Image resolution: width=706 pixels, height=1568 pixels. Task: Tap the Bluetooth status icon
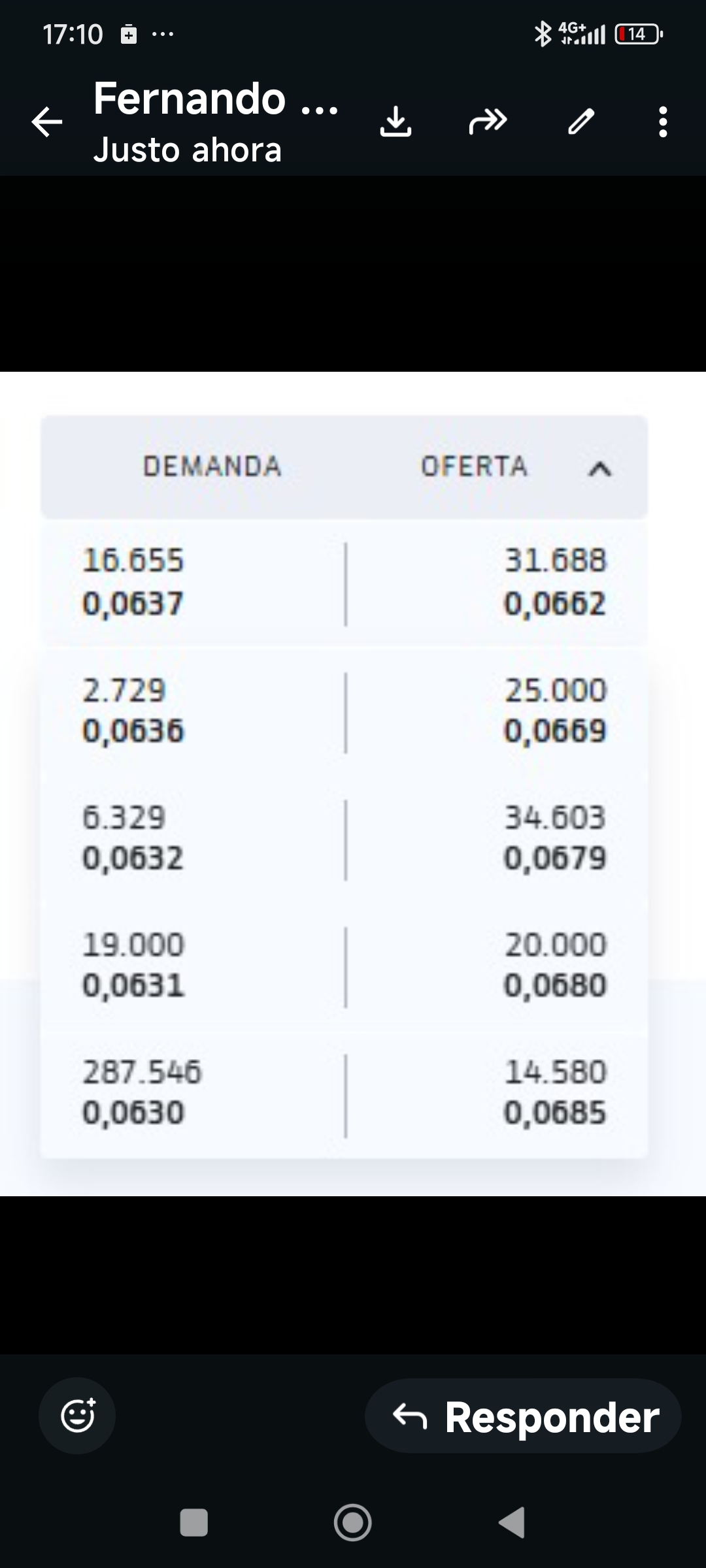pos(543,34)
